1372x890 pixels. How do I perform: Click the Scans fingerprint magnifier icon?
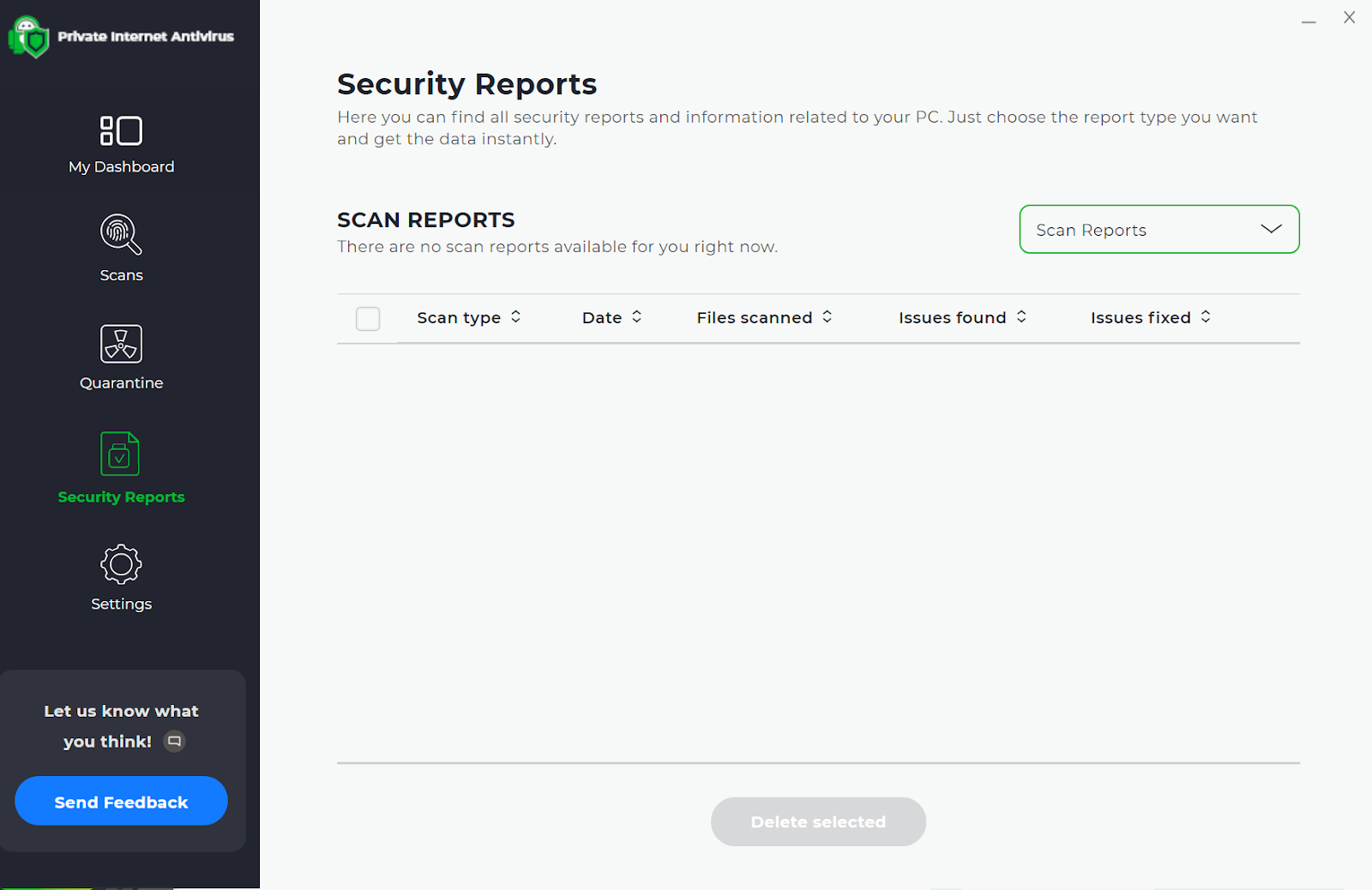click(121, 234)
